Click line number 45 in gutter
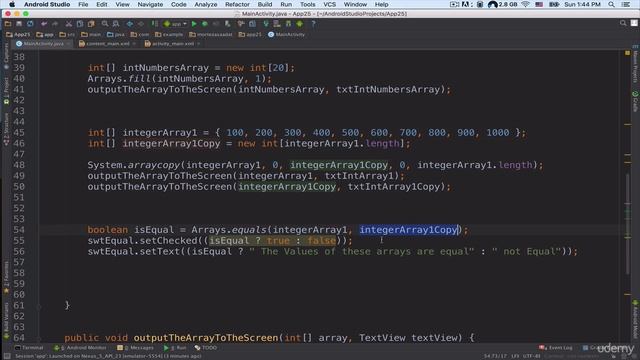This screenshot has height=360, width=640. 19,133
